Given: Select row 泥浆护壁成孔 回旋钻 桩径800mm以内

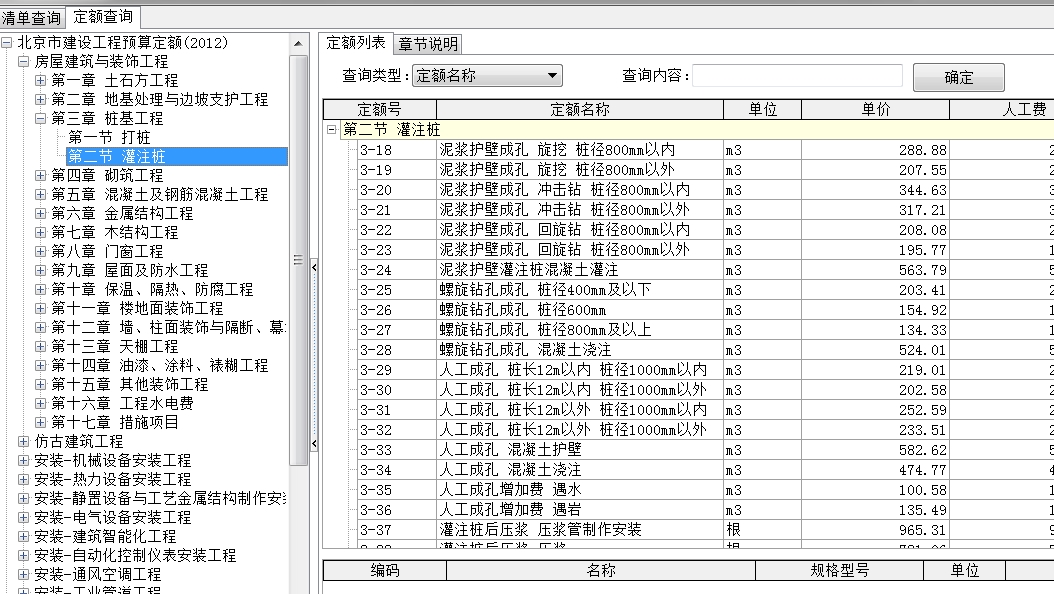Looking at the screenshot, I should tap(705, 230).
